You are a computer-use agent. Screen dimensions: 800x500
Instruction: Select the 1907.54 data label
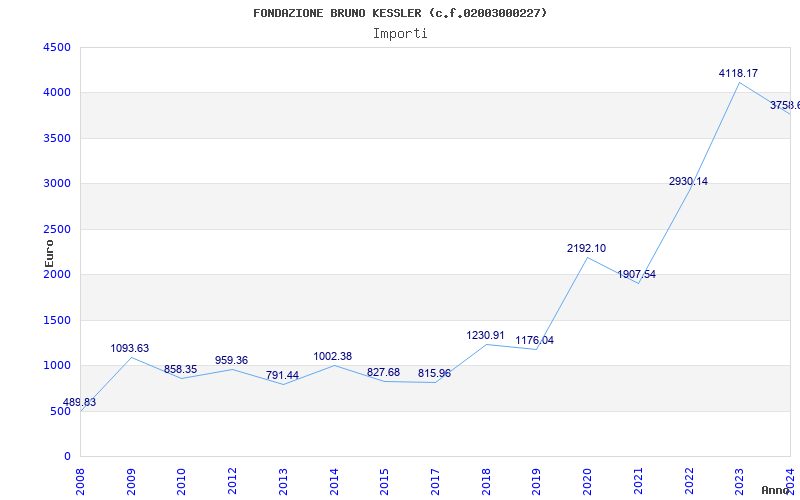pyautogui.click(x=637, y=274)
